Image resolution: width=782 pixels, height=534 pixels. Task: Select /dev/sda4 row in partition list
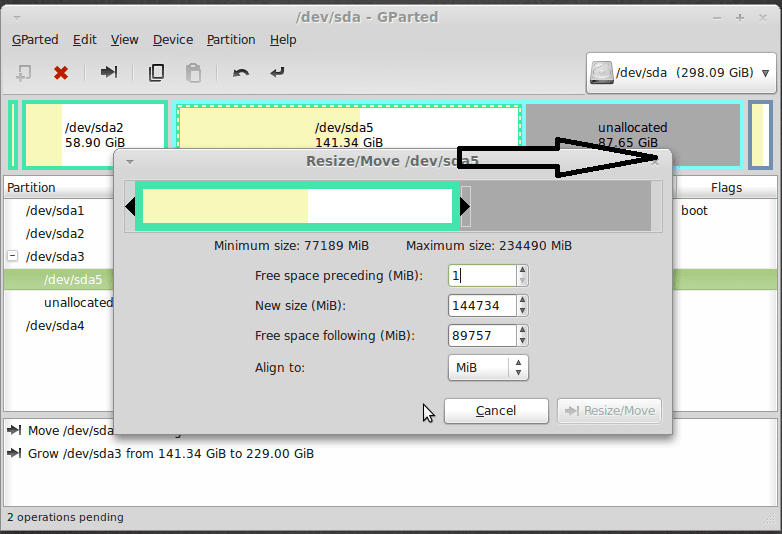pyautogui.click(x=55, y=326)
